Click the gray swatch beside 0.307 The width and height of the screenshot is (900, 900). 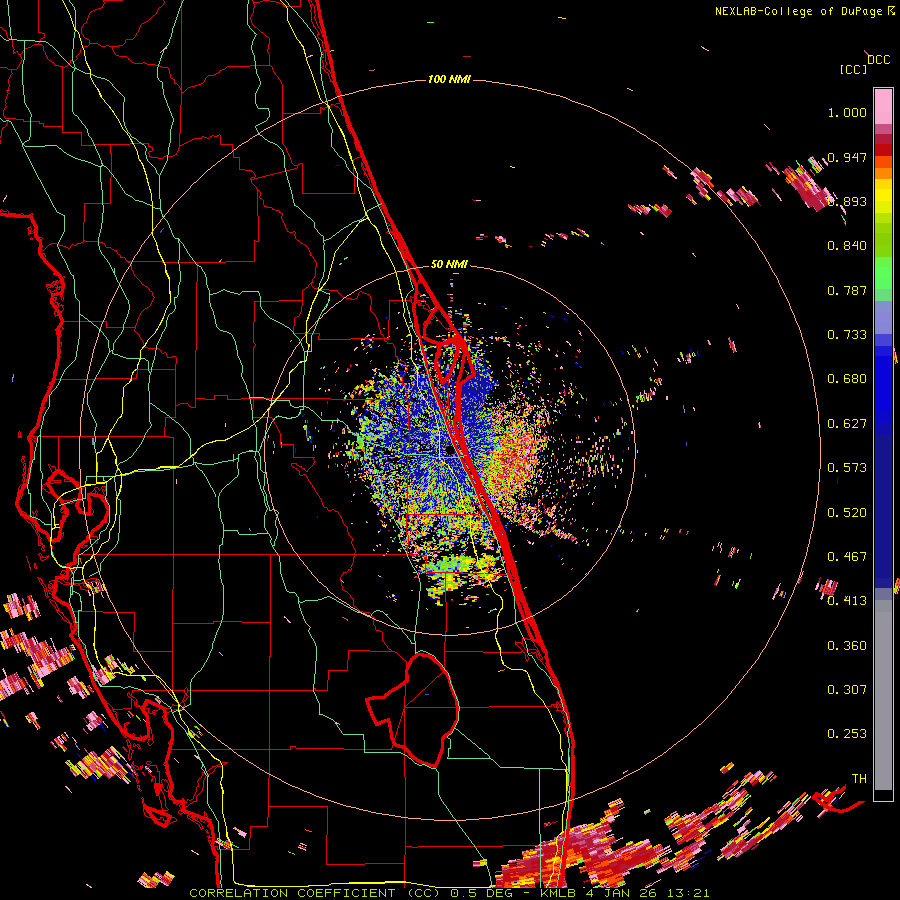(x=883, y=695)
